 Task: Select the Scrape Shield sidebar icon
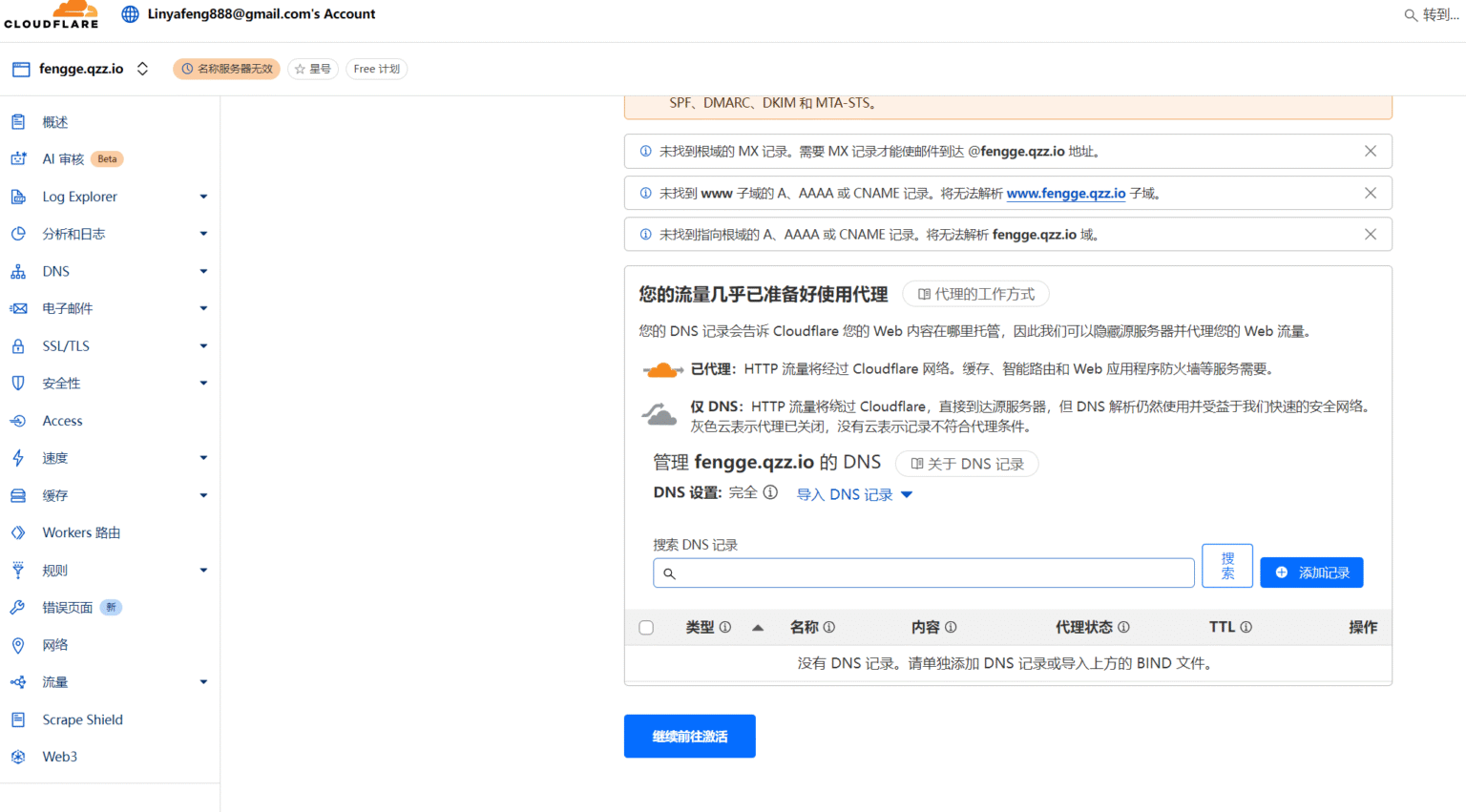[21, 719]
